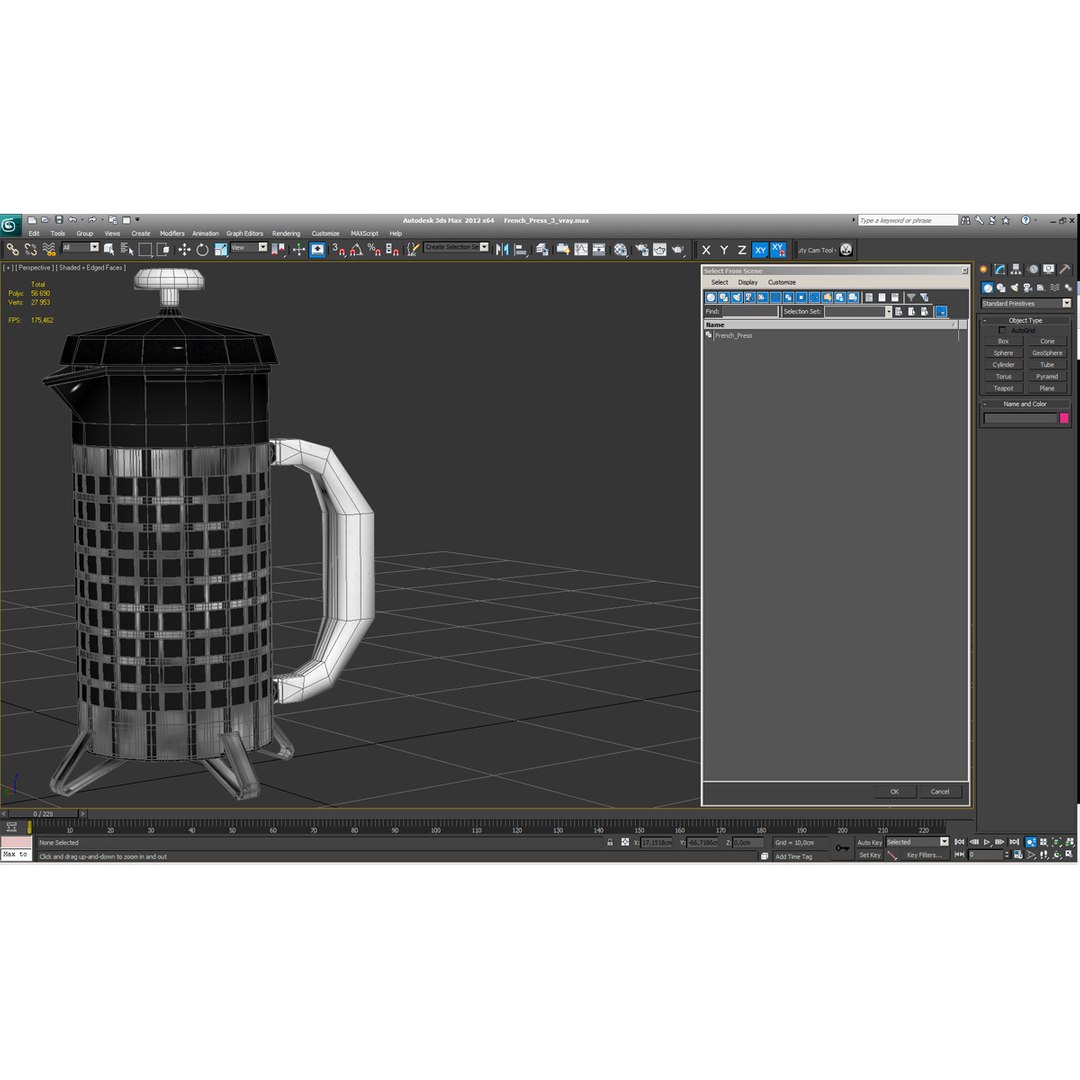Image resolution: width=1080 pixels, height=1080 pixels.
Task: Open the key Selected dropdown
Action: (917, 842)
